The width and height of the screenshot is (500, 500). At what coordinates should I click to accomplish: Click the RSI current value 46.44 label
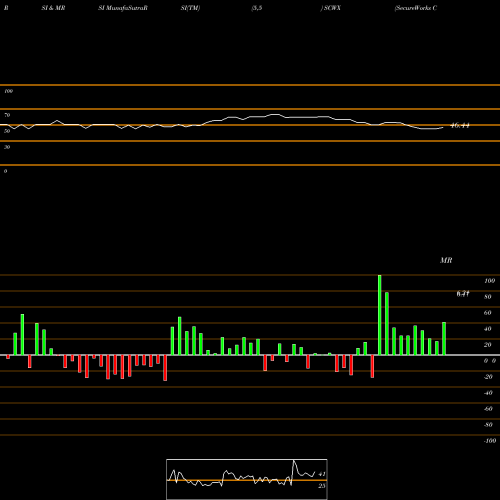coord(460,126)
